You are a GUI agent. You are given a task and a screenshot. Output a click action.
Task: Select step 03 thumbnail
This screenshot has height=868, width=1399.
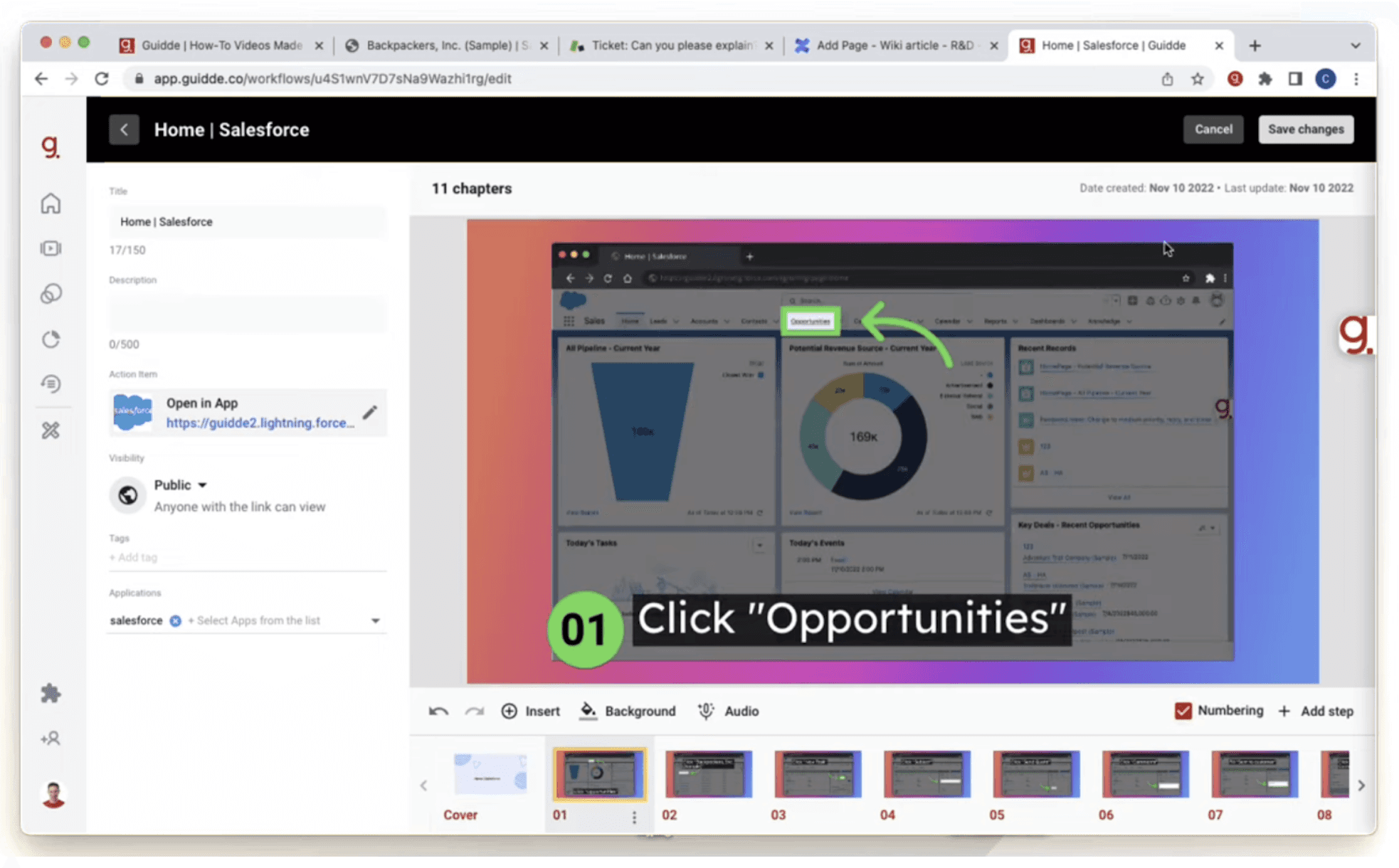818,774
